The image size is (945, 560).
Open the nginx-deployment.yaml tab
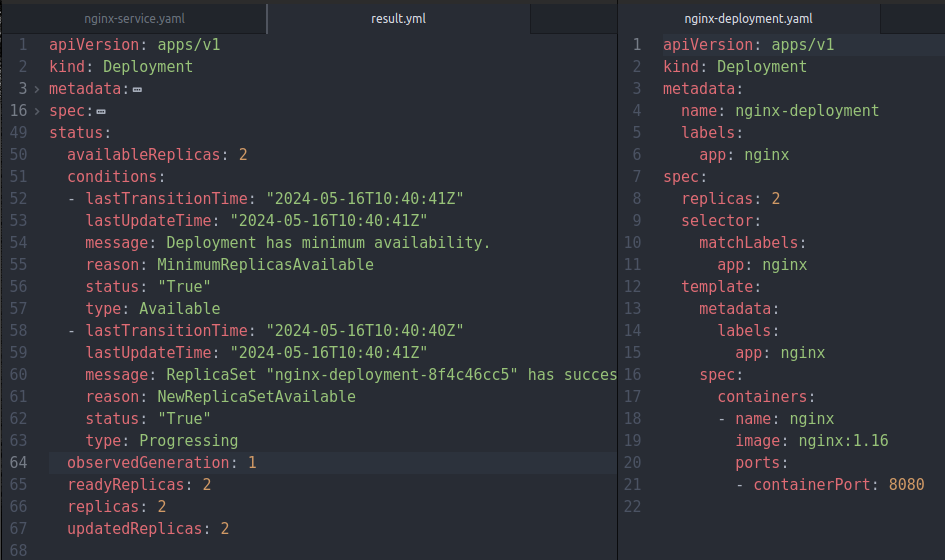(748, 19)
